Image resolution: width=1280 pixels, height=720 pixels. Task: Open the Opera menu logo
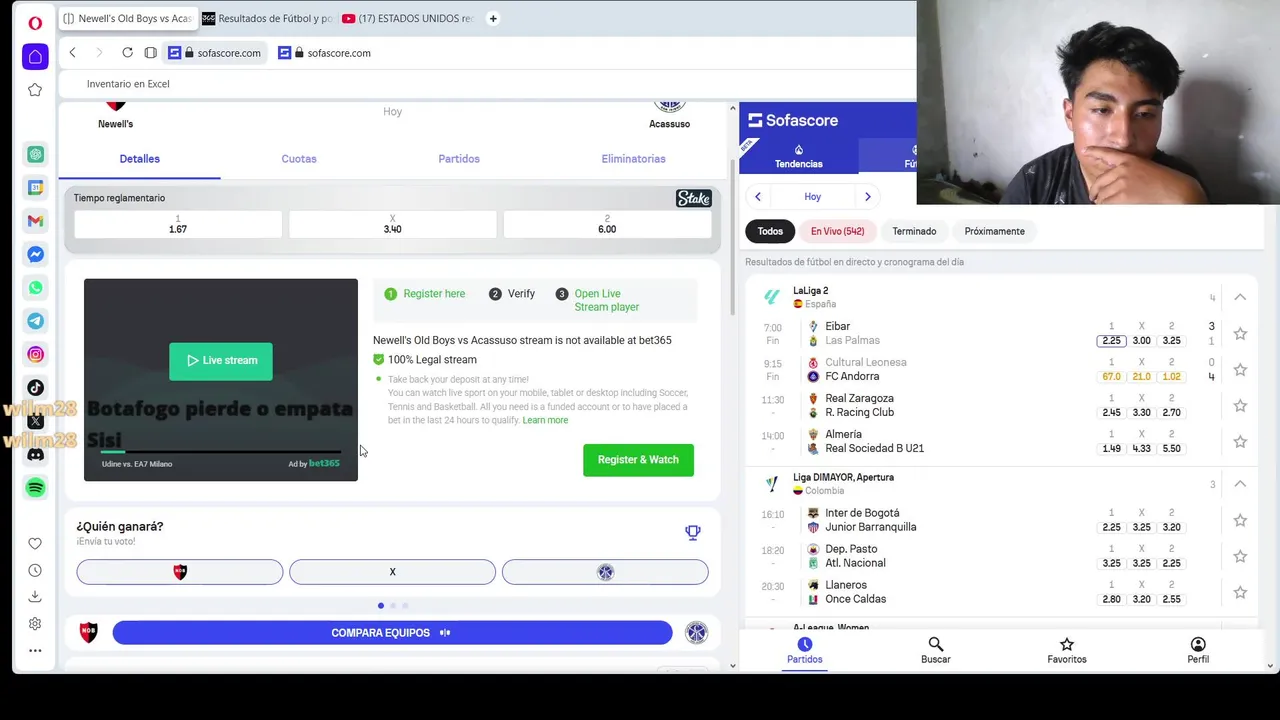pos(35,23)
